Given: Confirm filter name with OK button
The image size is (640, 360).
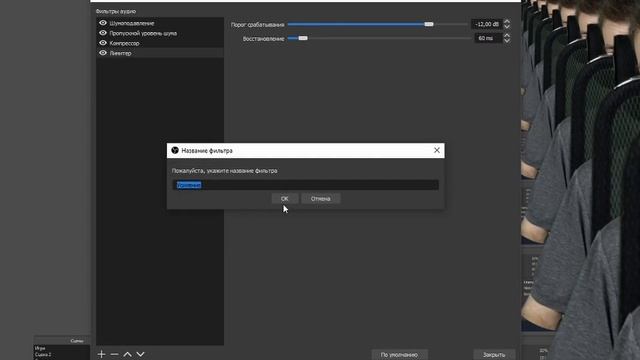Looking at the screenshot, I should click(x=284, y=199).
